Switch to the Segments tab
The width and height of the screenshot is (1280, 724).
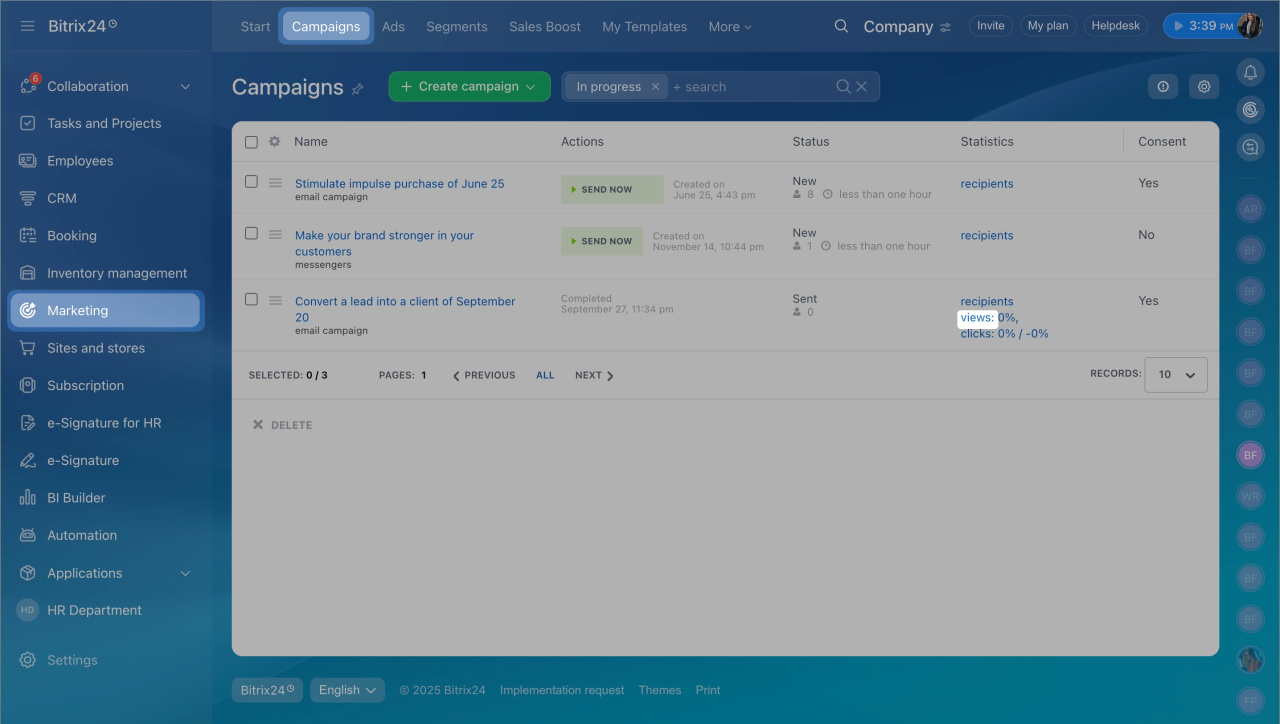point(457,27)
